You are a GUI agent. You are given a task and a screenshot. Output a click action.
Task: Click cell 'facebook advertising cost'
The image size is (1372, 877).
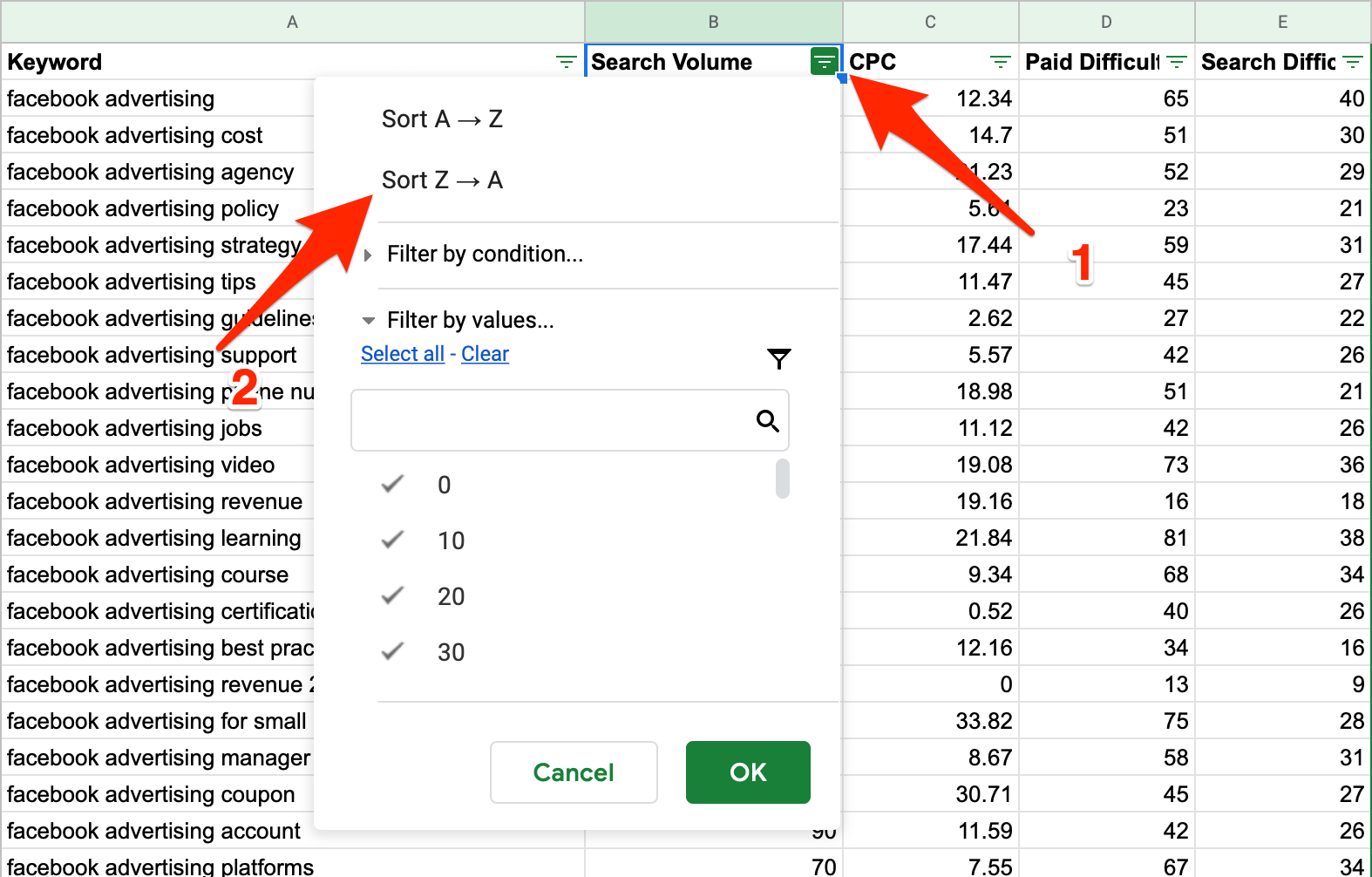tap(158, 135)
